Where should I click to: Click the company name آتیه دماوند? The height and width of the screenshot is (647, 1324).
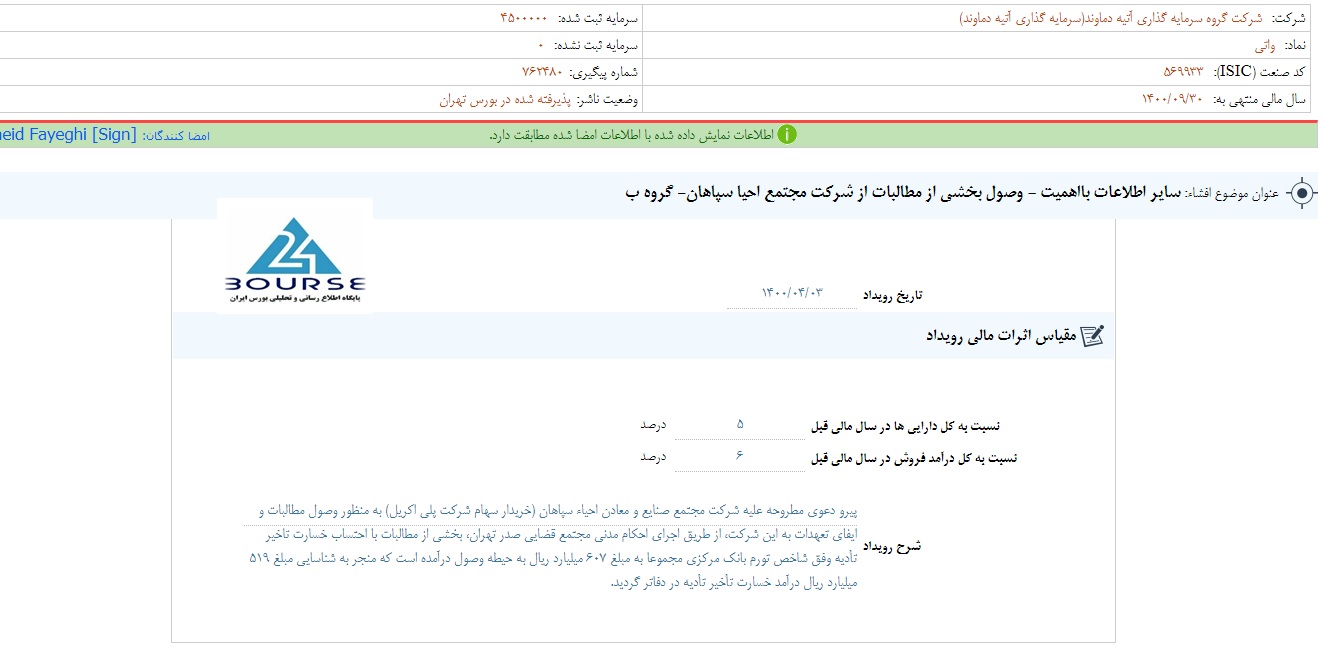coord(1110,19)
